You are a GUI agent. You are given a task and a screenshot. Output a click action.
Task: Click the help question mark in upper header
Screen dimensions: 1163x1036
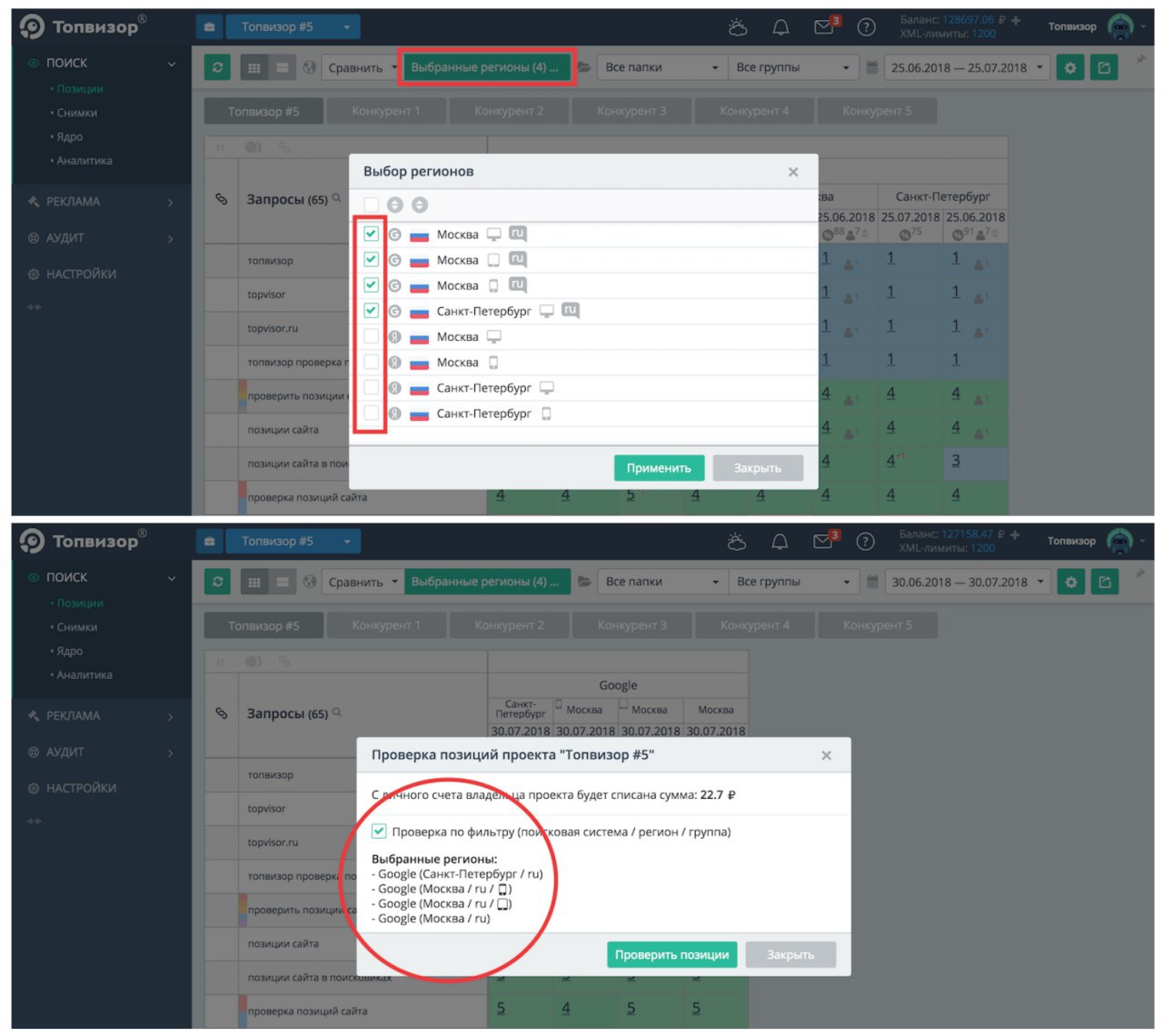tap(867, 27)
